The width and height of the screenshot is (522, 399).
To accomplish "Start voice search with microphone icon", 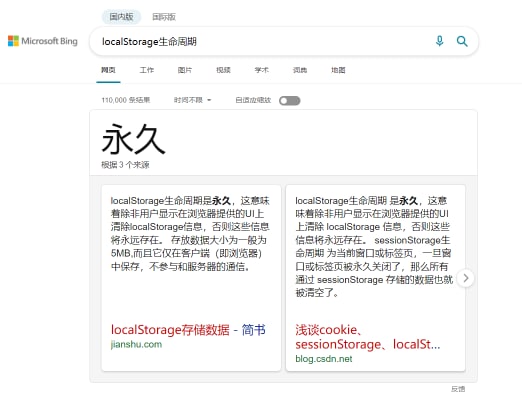I will 440,41.
